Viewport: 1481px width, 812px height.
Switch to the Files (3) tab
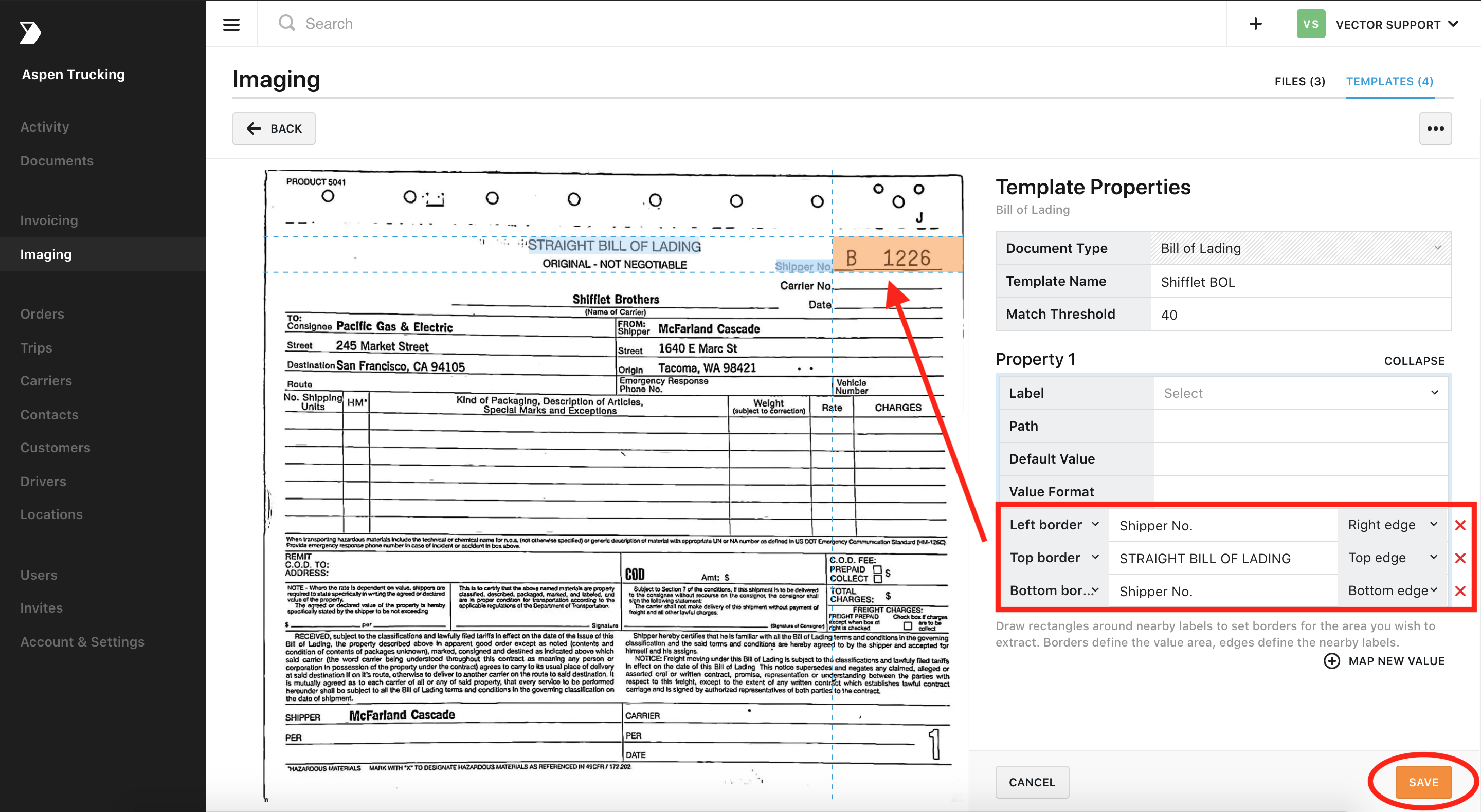pyautogui.click(x=1299, y=82)
